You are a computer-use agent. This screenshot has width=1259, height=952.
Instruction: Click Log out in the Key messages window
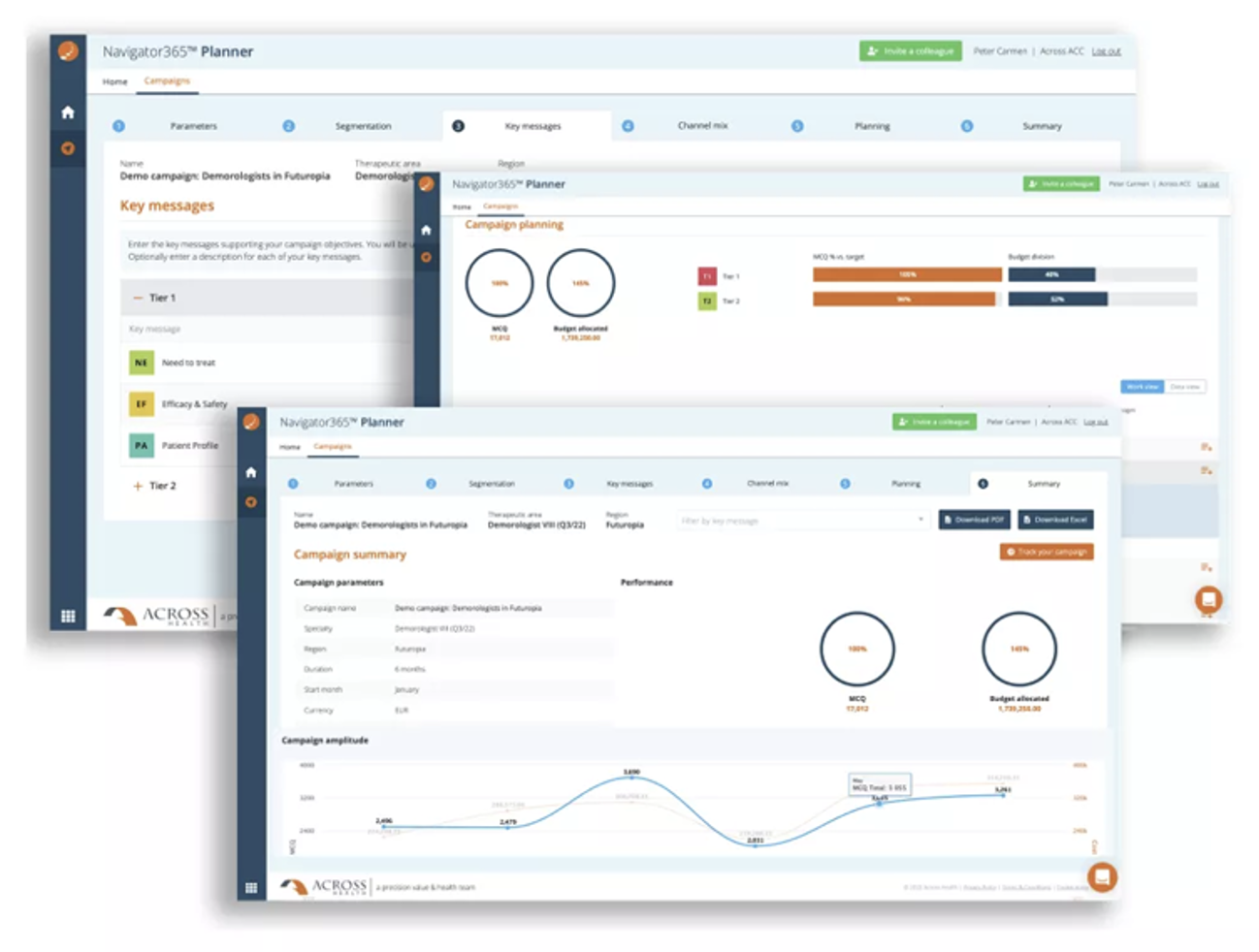1106,51
